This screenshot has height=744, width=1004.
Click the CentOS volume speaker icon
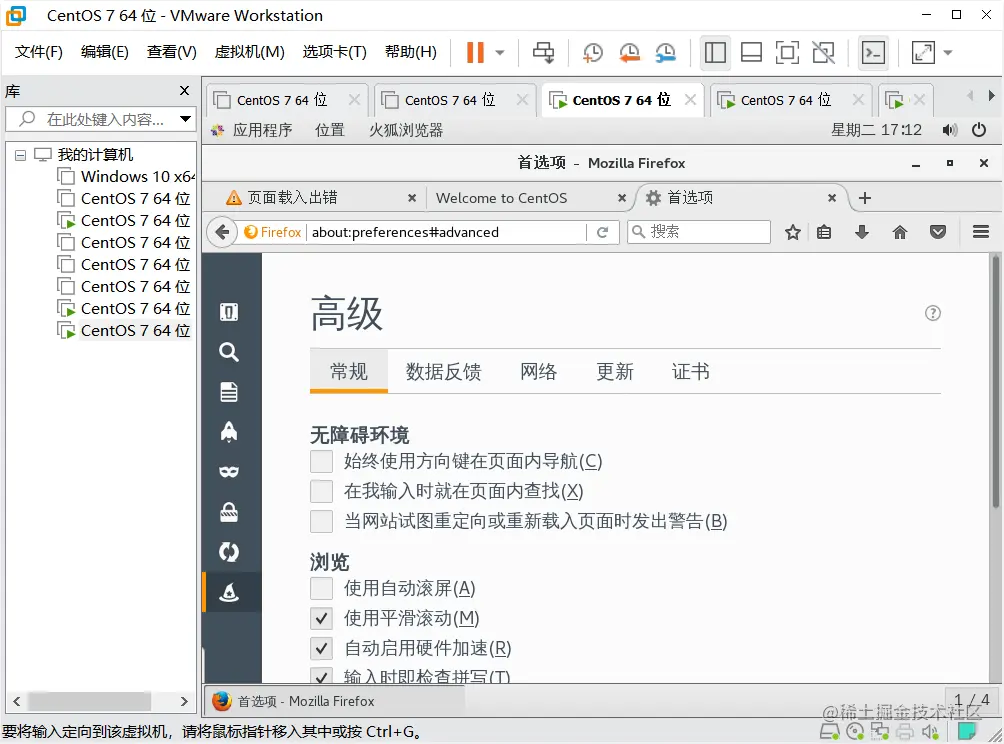point(950,131)
